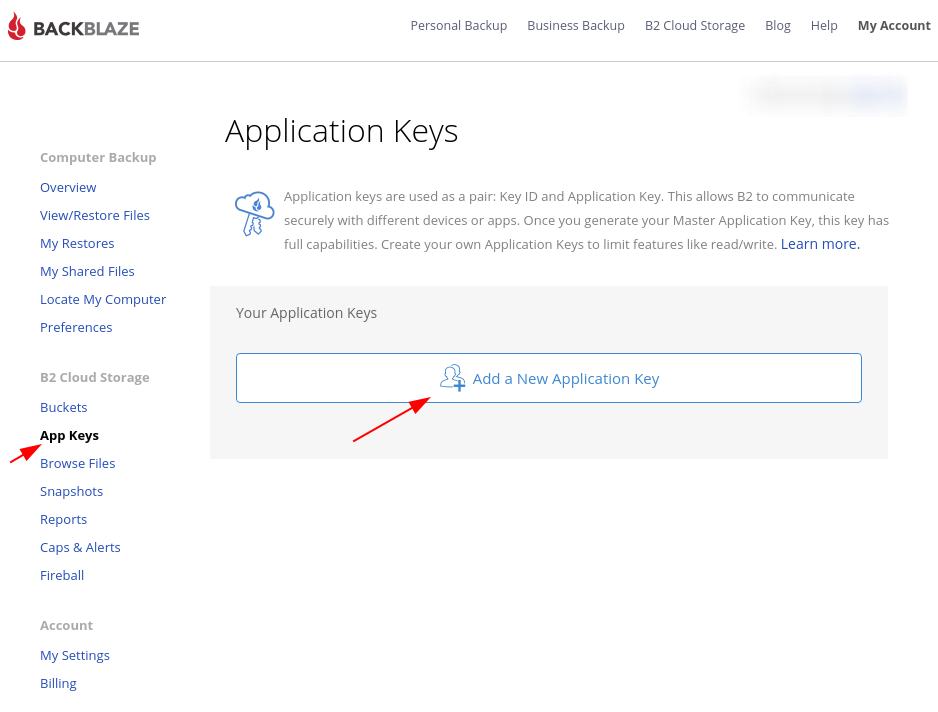This screenshot has width=938, height=712.
Task: Open My Account
Action: [894, 25]
